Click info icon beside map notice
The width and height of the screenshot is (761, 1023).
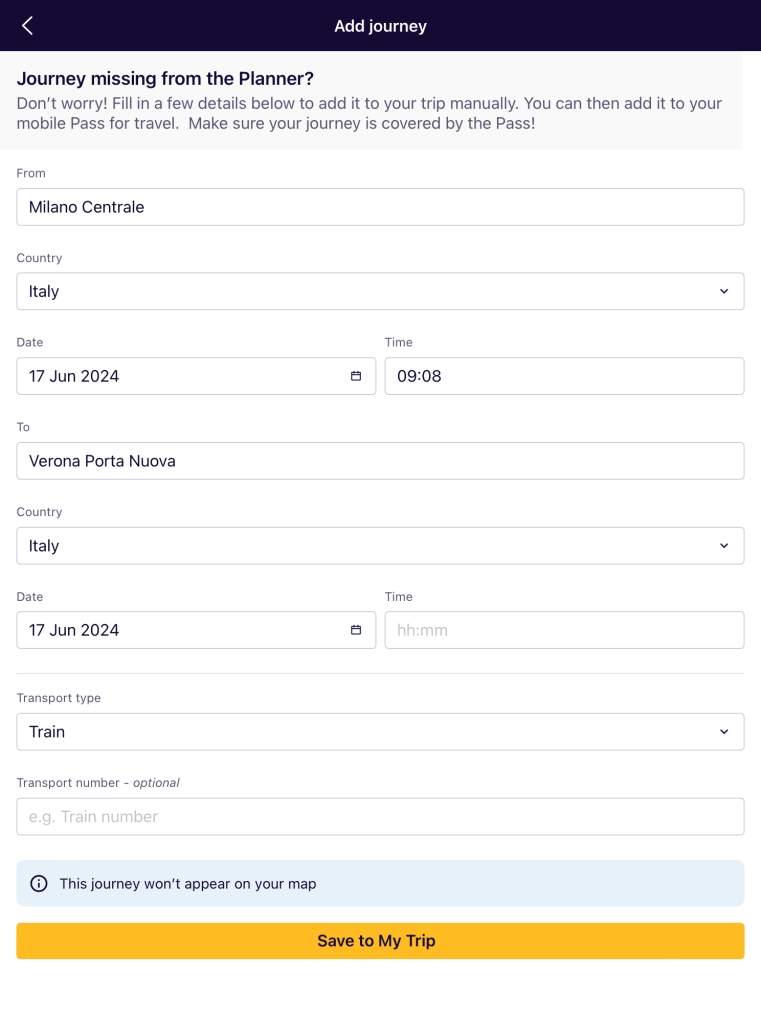pyautogui.click(x=39, y=883)
